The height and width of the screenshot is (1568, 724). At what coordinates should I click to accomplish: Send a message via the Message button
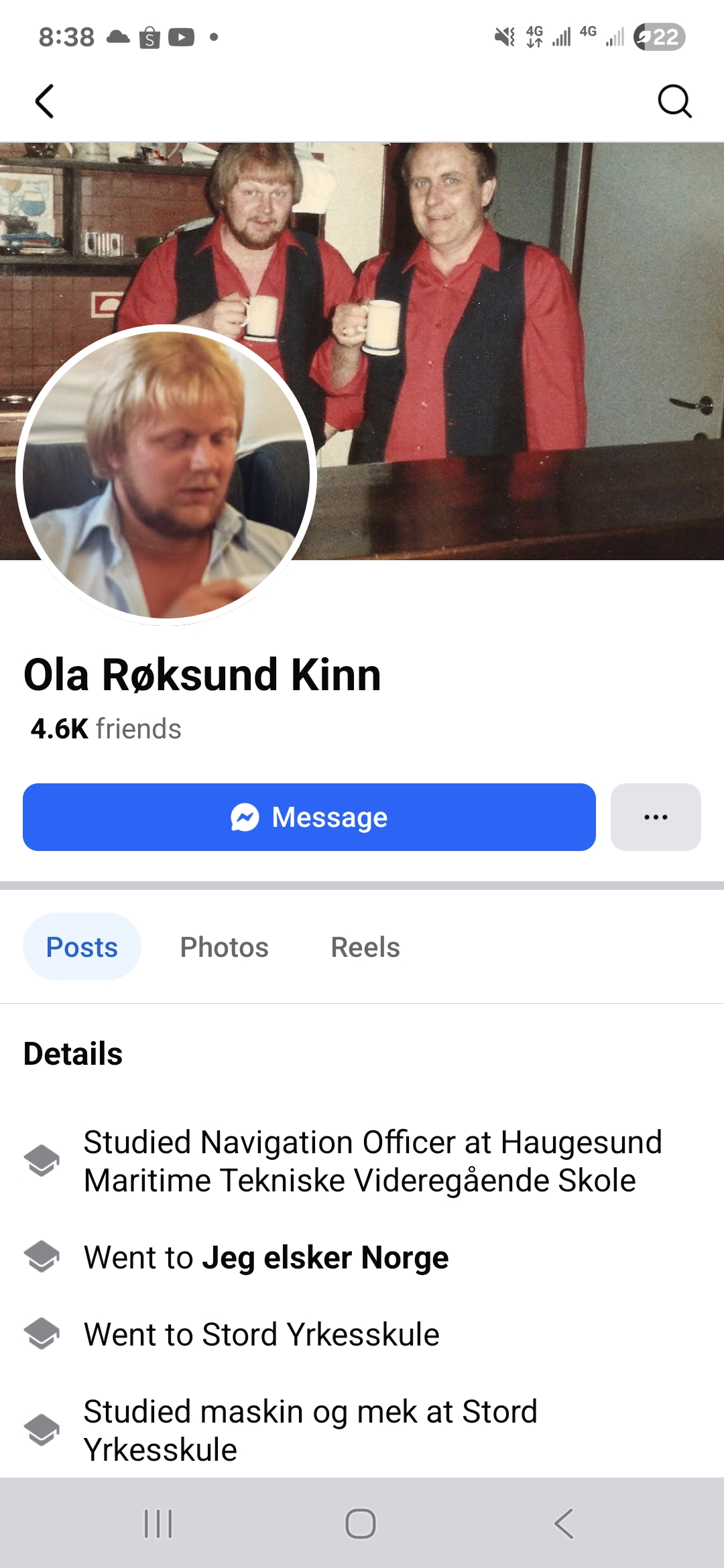point(309,817)
